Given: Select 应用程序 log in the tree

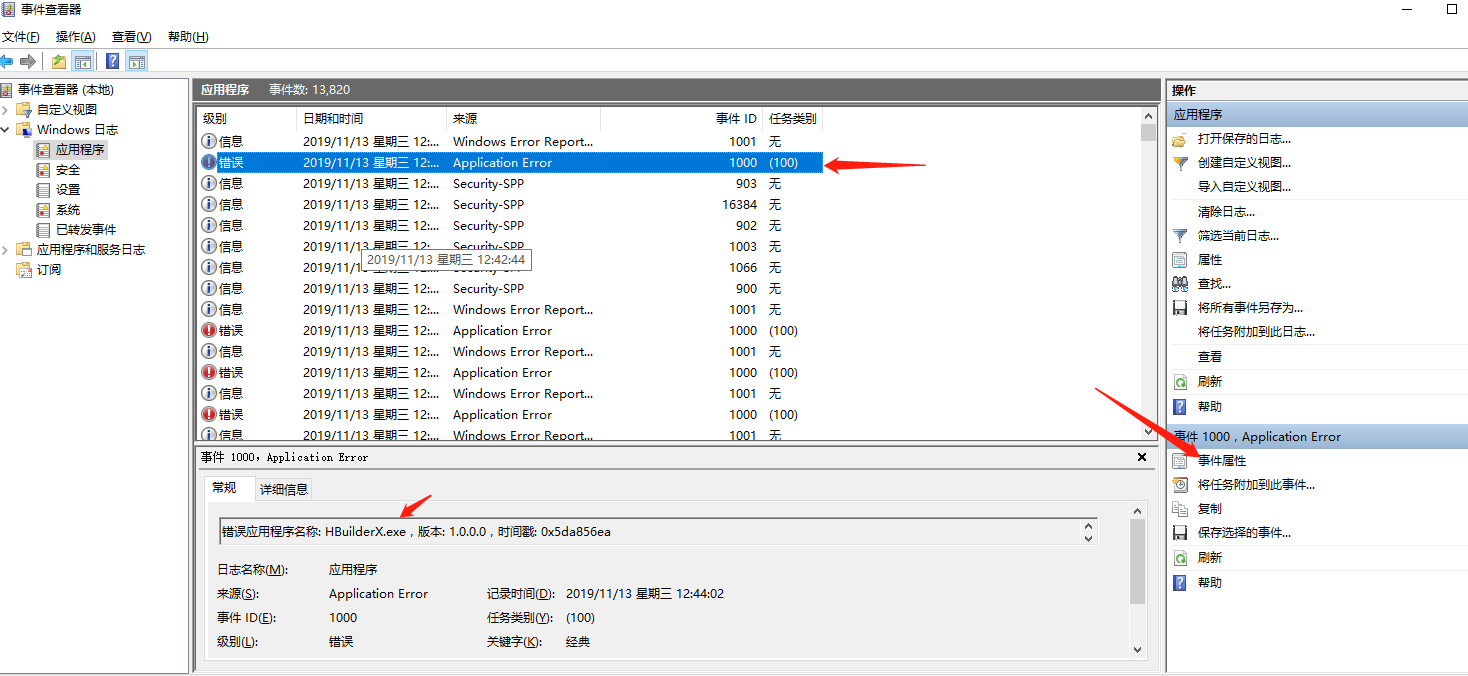Looking at the screenshot, I should 80,150.
